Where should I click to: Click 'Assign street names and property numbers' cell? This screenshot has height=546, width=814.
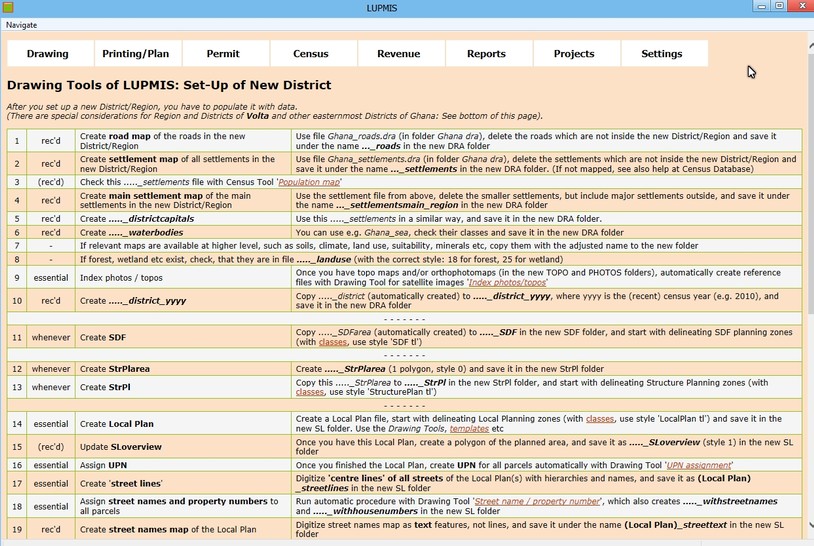(x=183, y=506)
